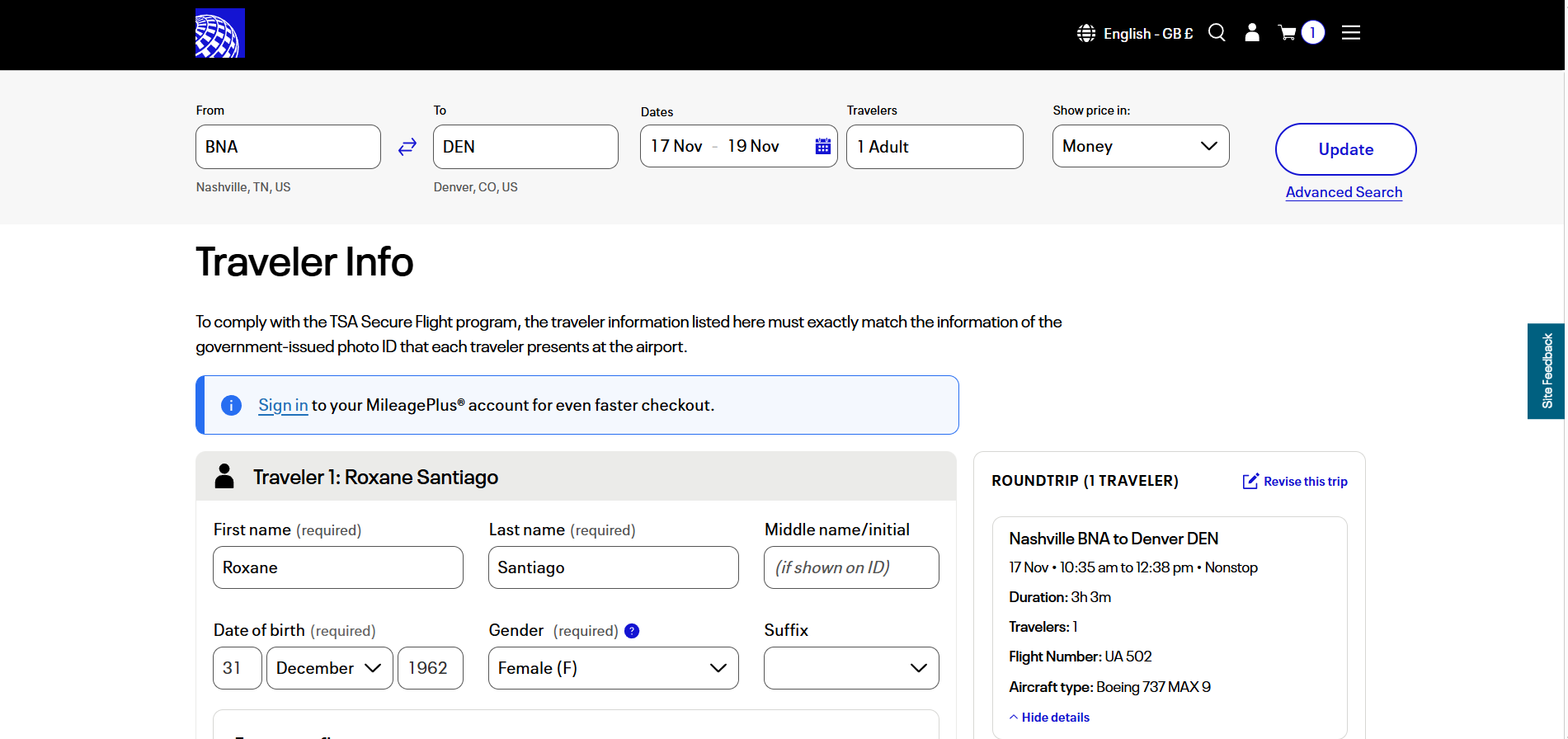Screen dimensions: 1568x739
Task: Open the search magnifier icon
Action: coord(1217,33)
